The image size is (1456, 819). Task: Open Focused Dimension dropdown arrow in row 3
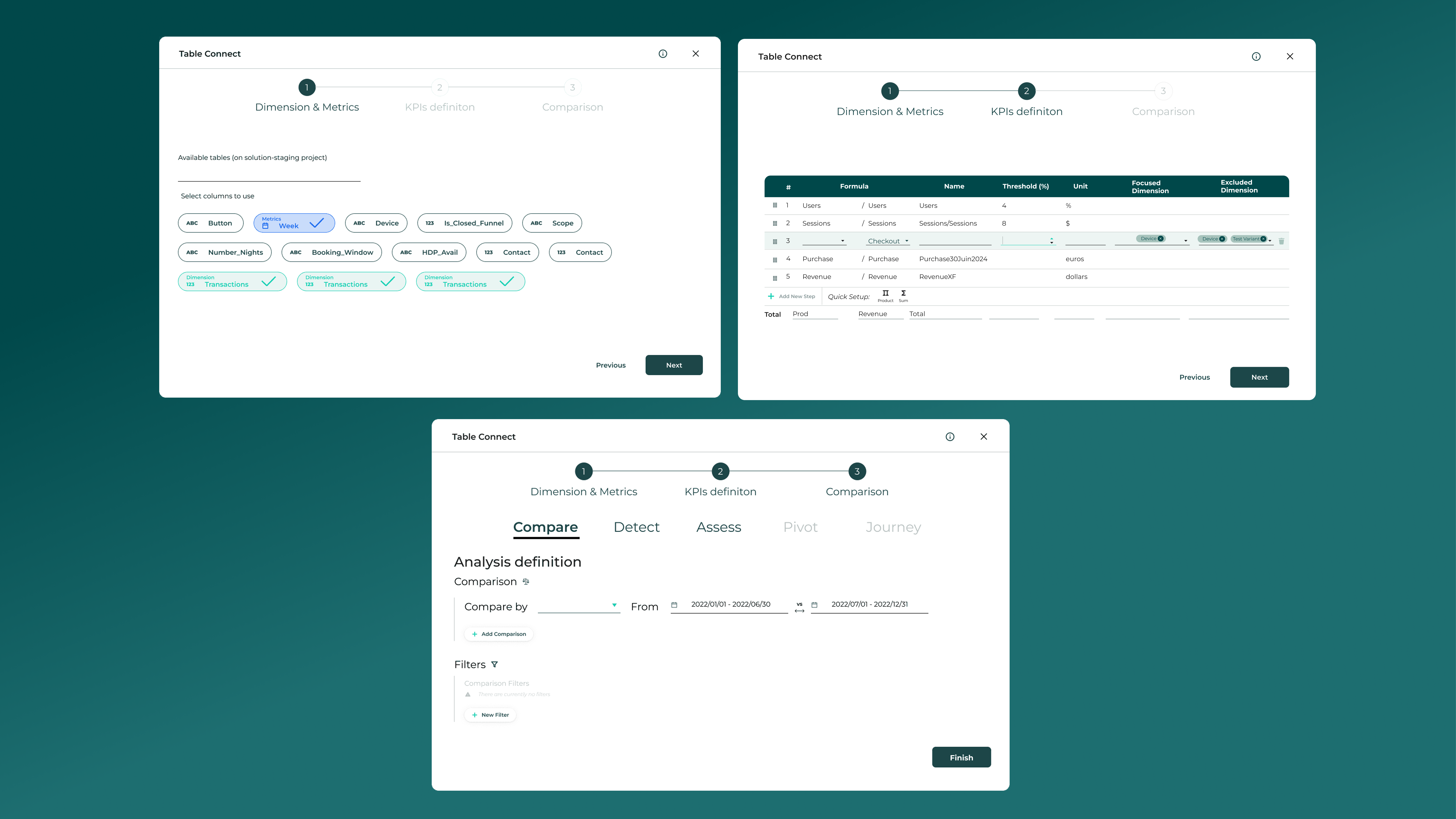pyautogui.click(x=1185, y=241)
